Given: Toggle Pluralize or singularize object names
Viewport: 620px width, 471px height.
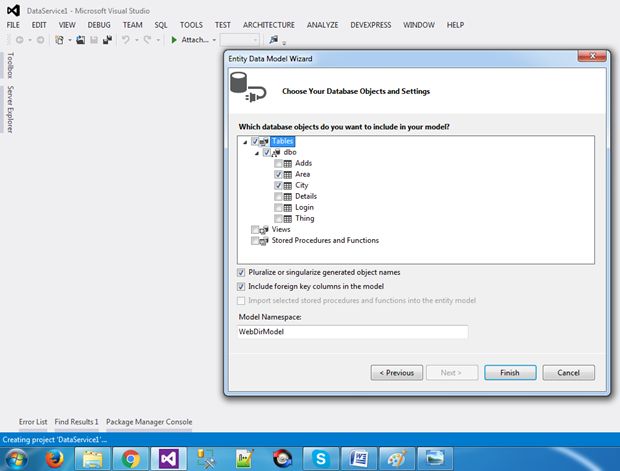Looking at the screenshot, I should coord(241,272).
